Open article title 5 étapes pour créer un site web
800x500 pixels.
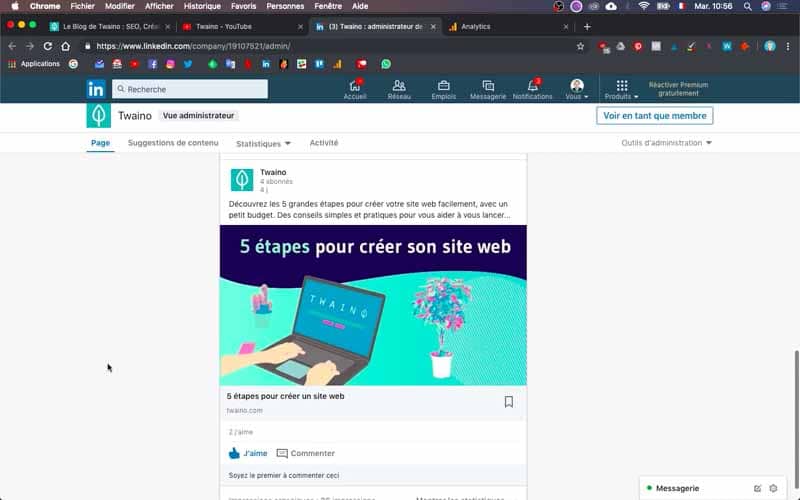point(285,396)
